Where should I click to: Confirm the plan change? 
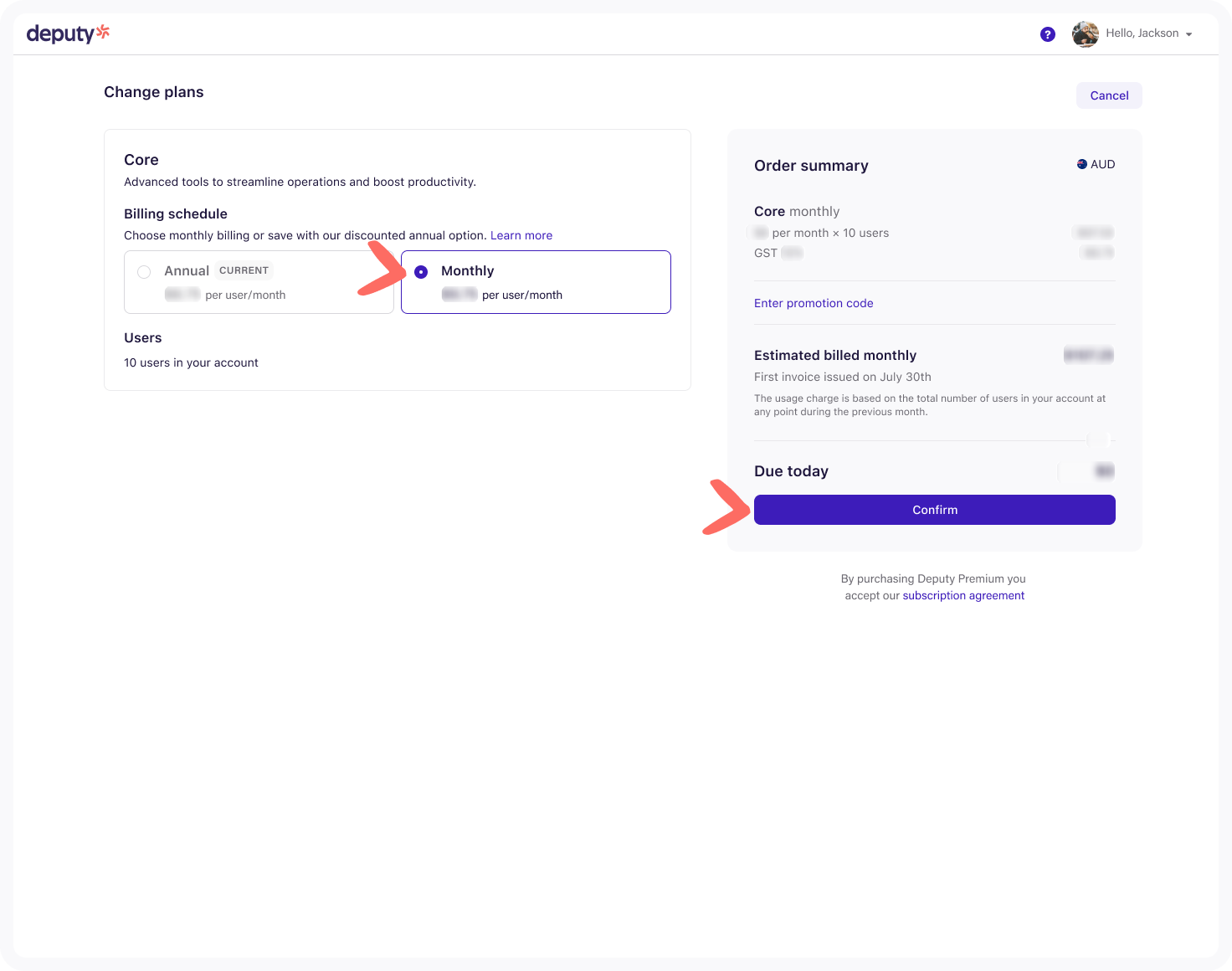pyautogui.click(x=934, y=510)
